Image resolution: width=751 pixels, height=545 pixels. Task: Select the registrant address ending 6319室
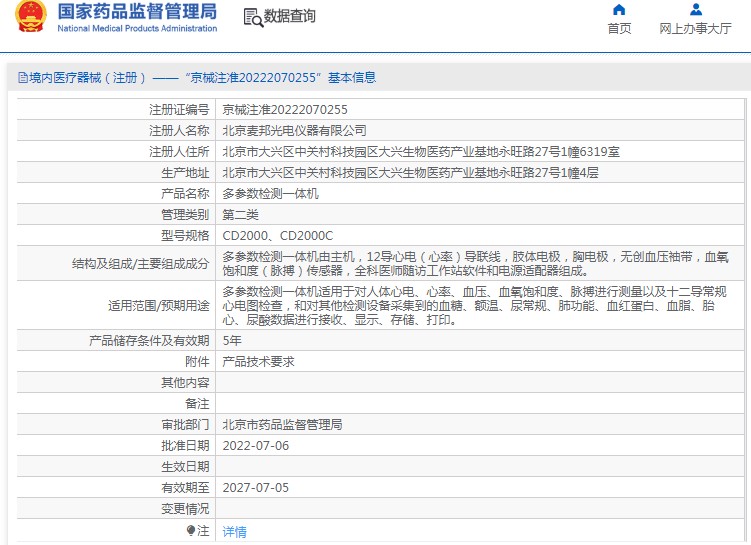pyautogui.click(x=421, y=152)
